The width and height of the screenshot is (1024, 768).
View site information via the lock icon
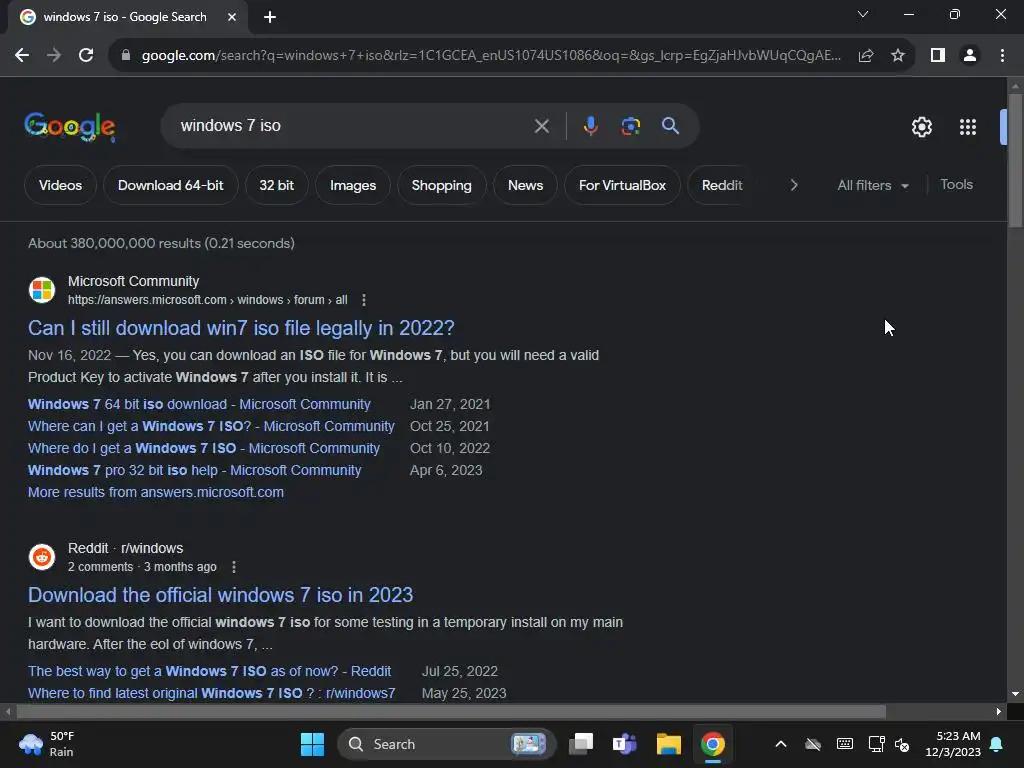coord(126,56)
